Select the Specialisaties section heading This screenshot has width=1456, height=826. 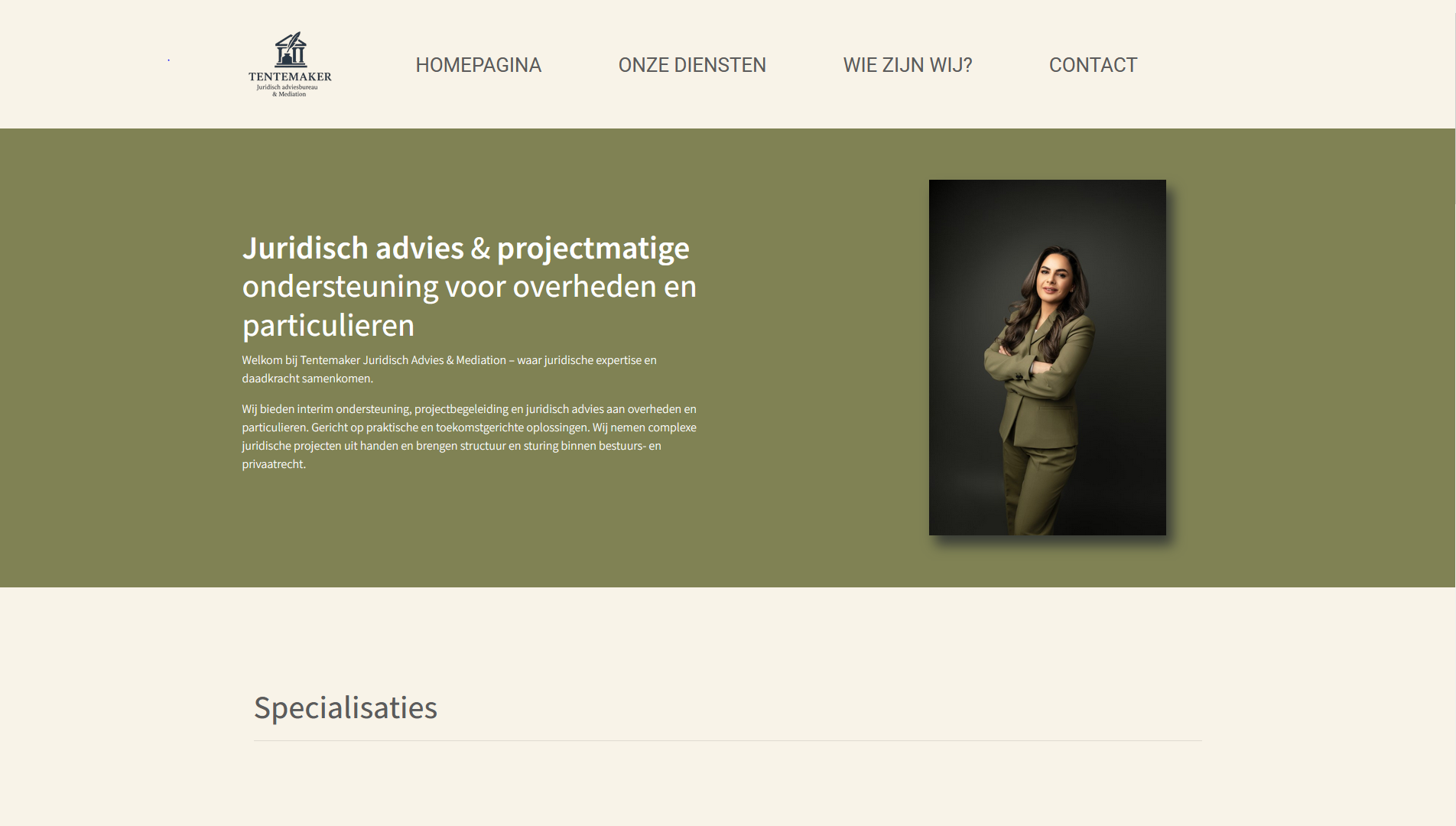point(346,707)
